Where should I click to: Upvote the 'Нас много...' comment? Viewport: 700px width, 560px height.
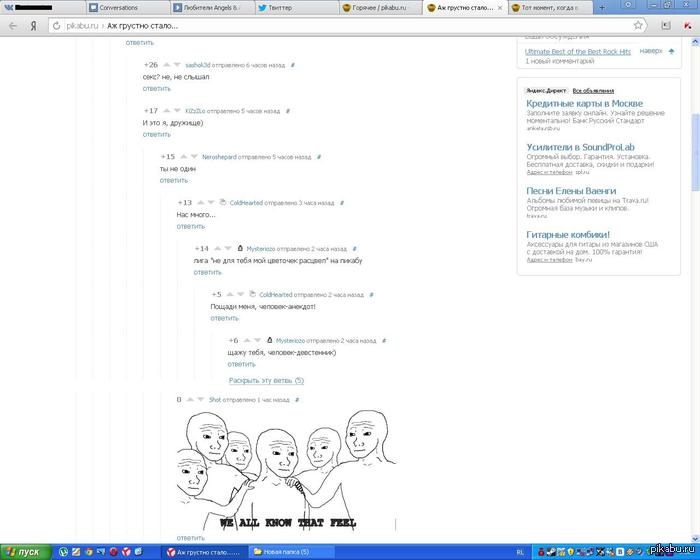click(x=200, y=203)
